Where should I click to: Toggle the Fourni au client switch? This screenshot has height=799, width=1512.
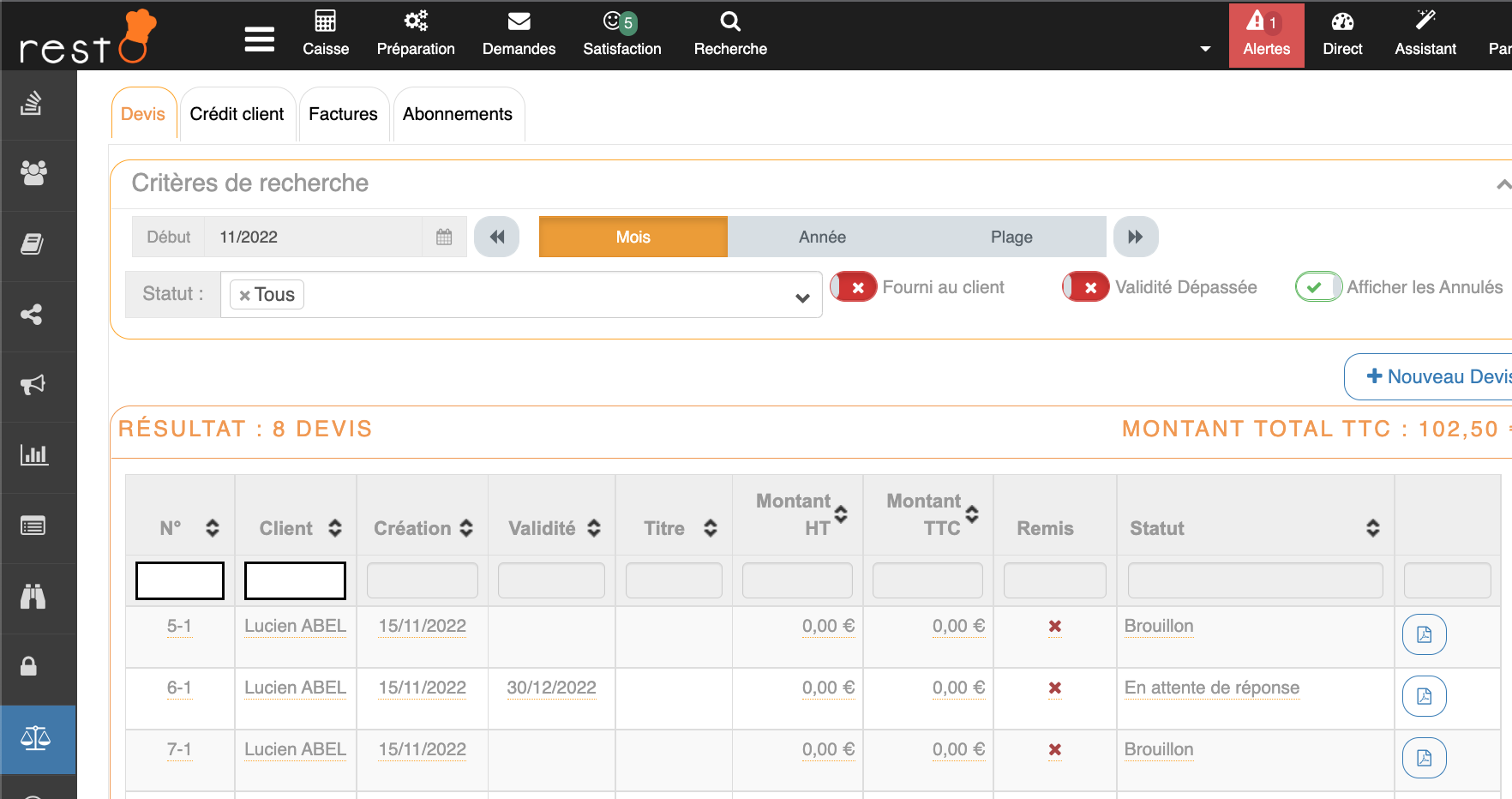[x=854, y=287]
